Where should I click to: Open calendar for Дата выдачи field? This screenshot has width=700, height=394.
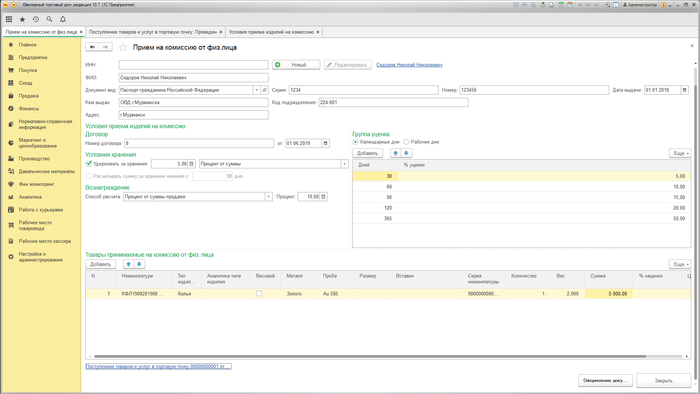pos(684,90)
